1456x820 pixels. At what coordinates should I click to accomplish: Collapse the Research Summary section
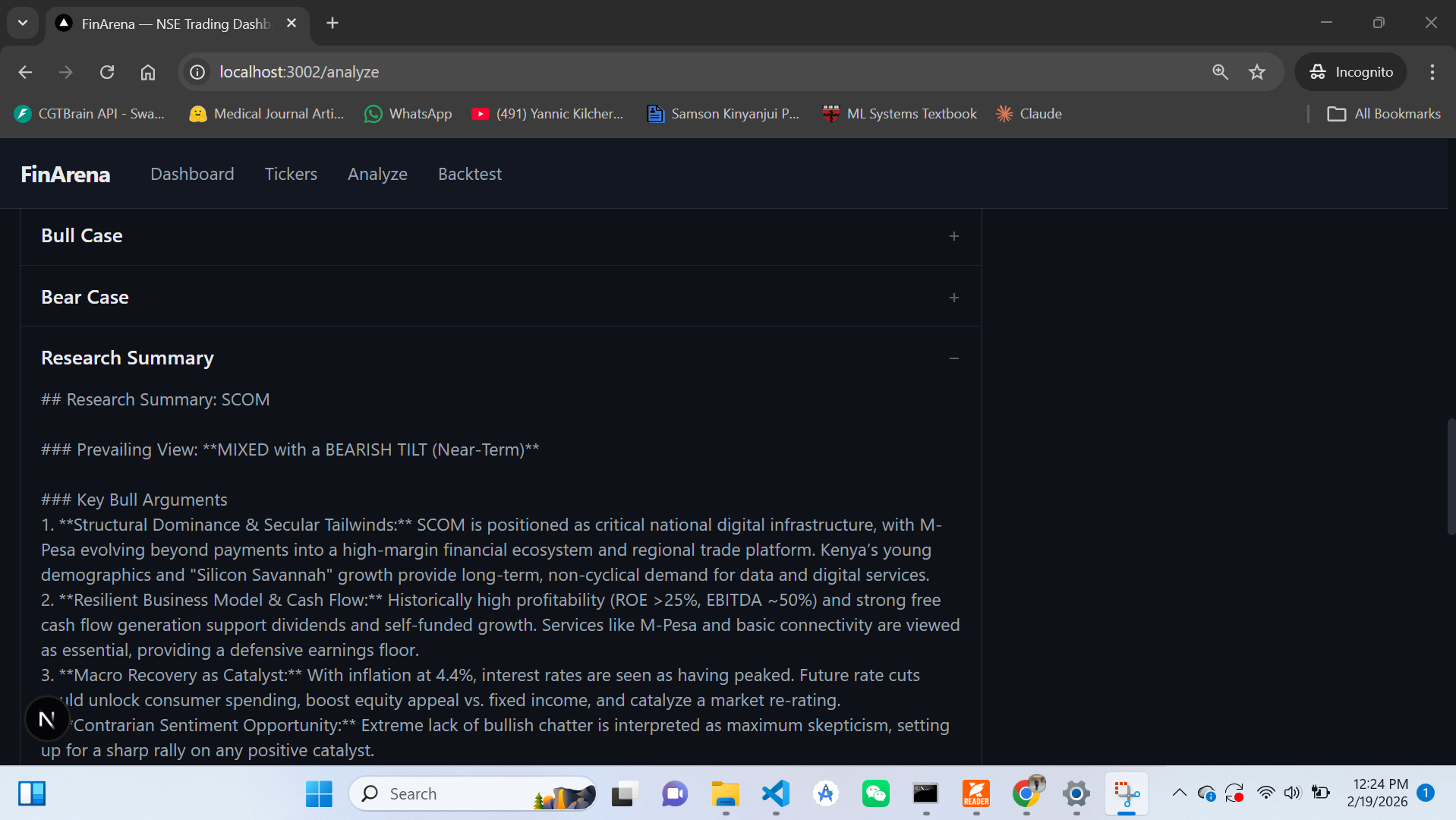pos(953,358)
